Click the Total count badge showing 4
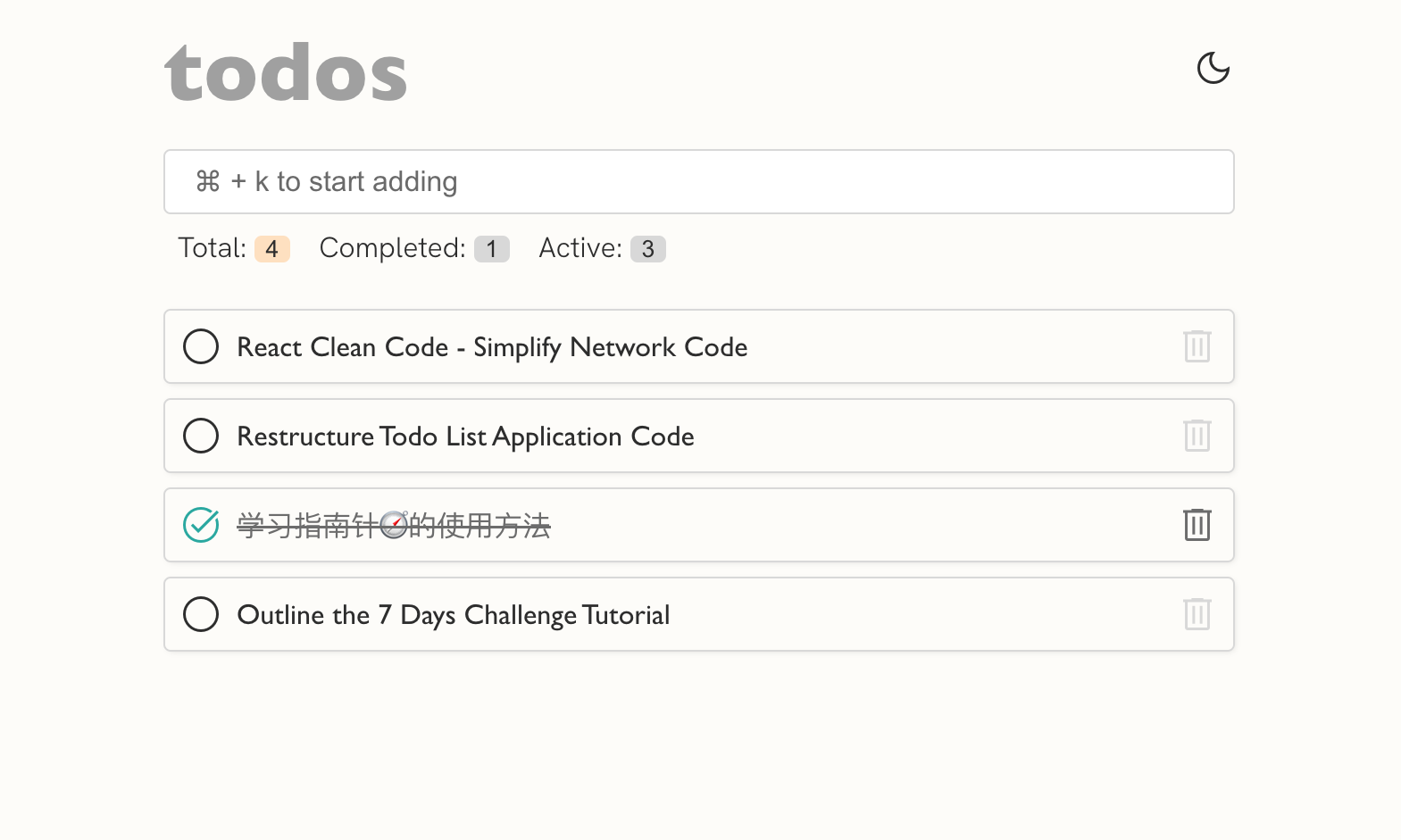This screenshot has height=840, width=1401. pyautogui.click(x=271, y=249)
